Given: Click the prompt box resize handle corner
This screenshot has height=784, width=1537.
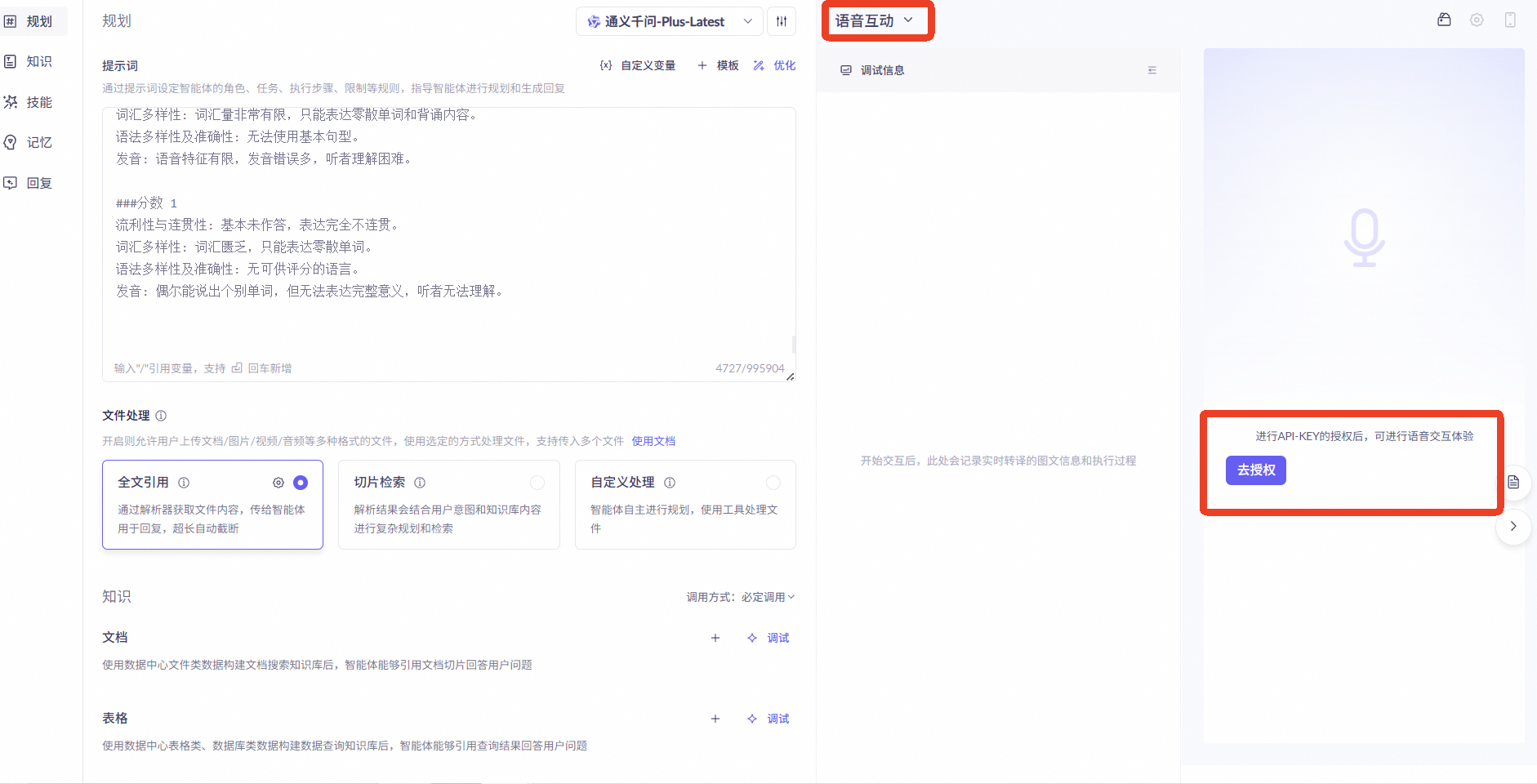Looking at the screenshot, I should tap(790, 376).
